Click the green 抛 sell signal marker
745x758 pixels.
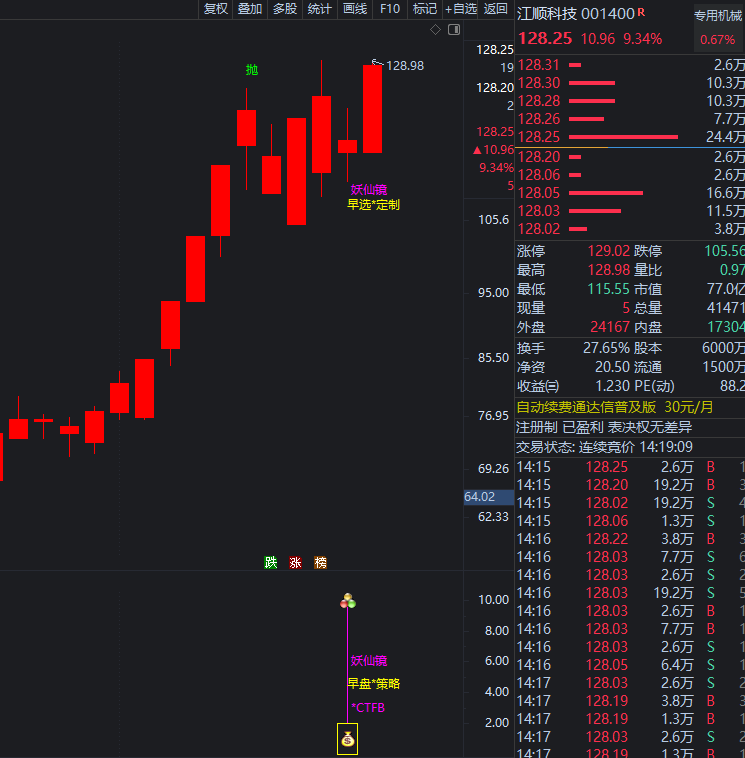tap(252, 70)
